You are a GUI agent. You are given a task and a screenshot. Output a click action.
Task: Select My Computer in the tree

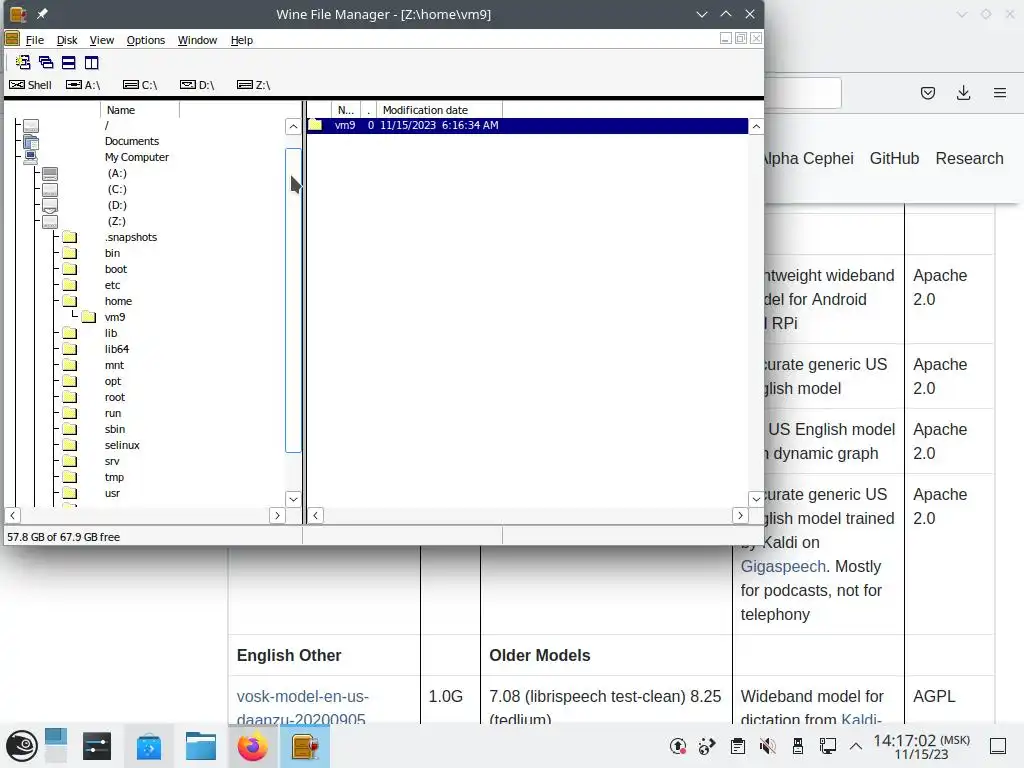pyautogui.click(x=136, y=157)
